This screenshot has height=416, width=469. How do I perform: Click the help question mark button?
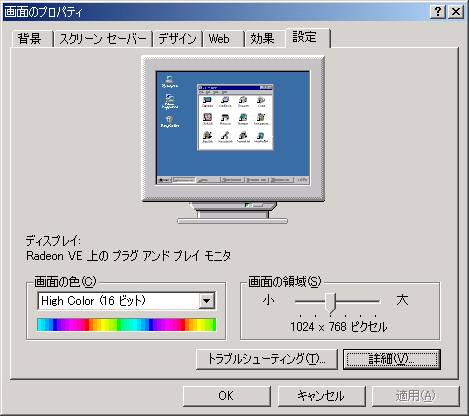pos(438,12)
